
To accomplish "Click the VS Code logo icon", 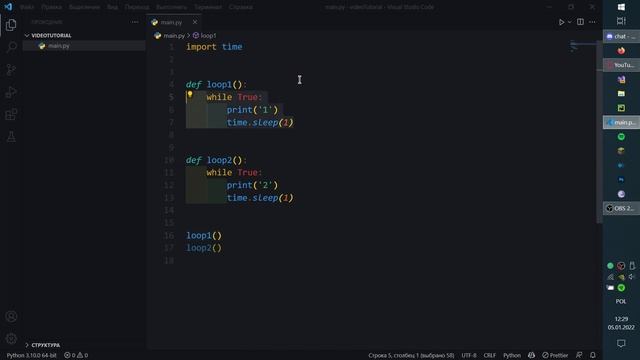I will [8, 7].
